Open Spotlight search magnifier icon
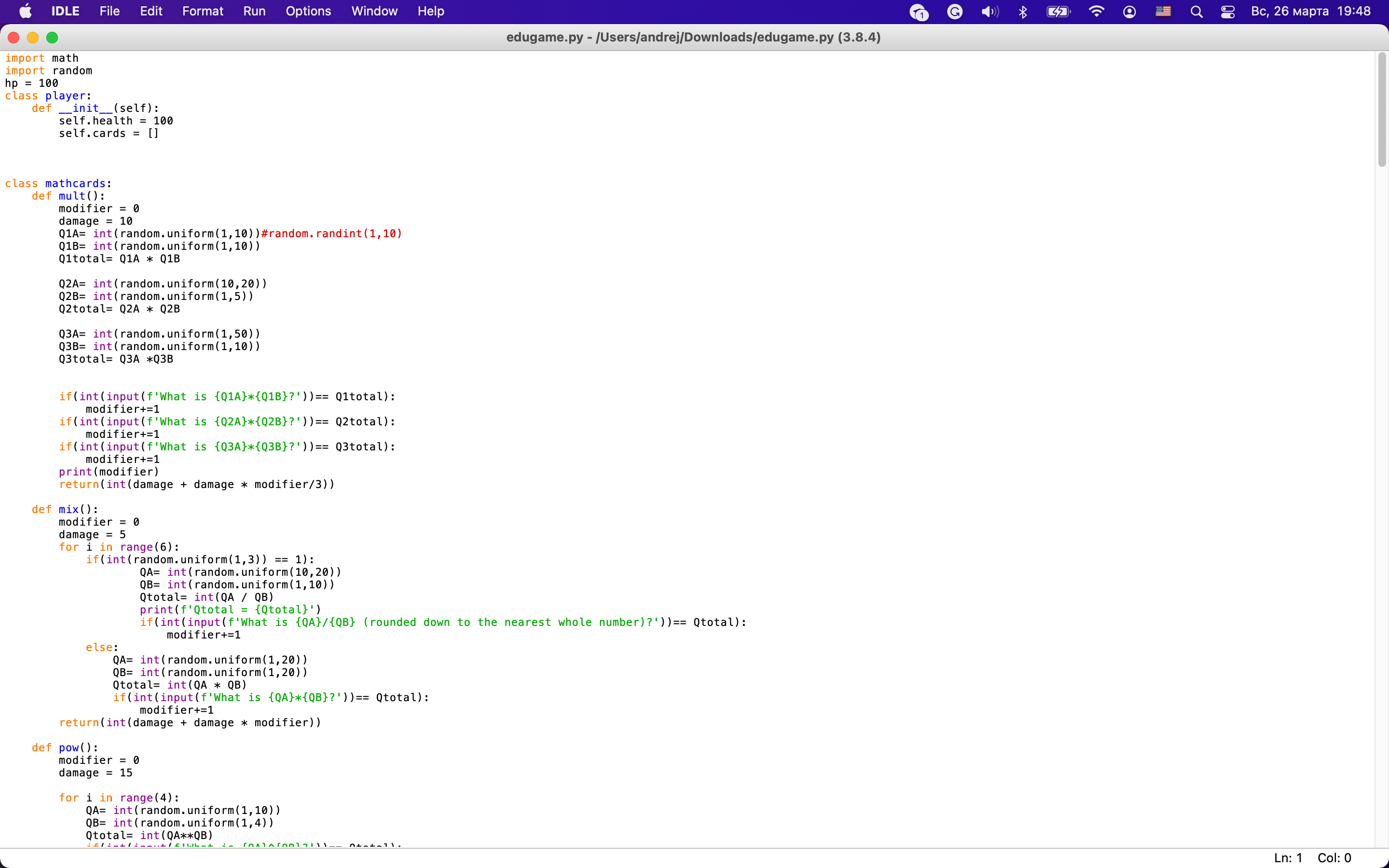The width and height of the screenshot is (1389, 868). [x=1196, y=12]
